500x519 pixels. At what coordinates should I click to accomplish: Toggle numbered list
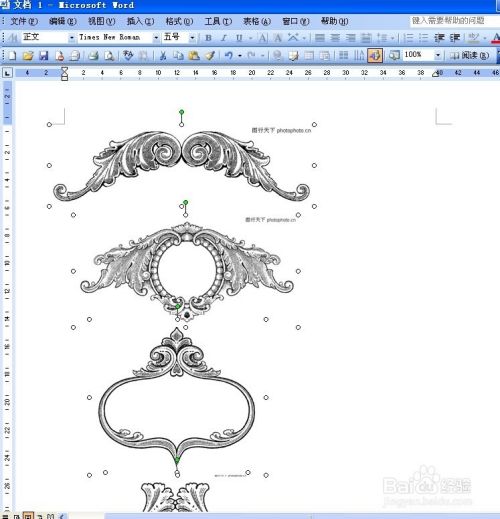[408, 38]
